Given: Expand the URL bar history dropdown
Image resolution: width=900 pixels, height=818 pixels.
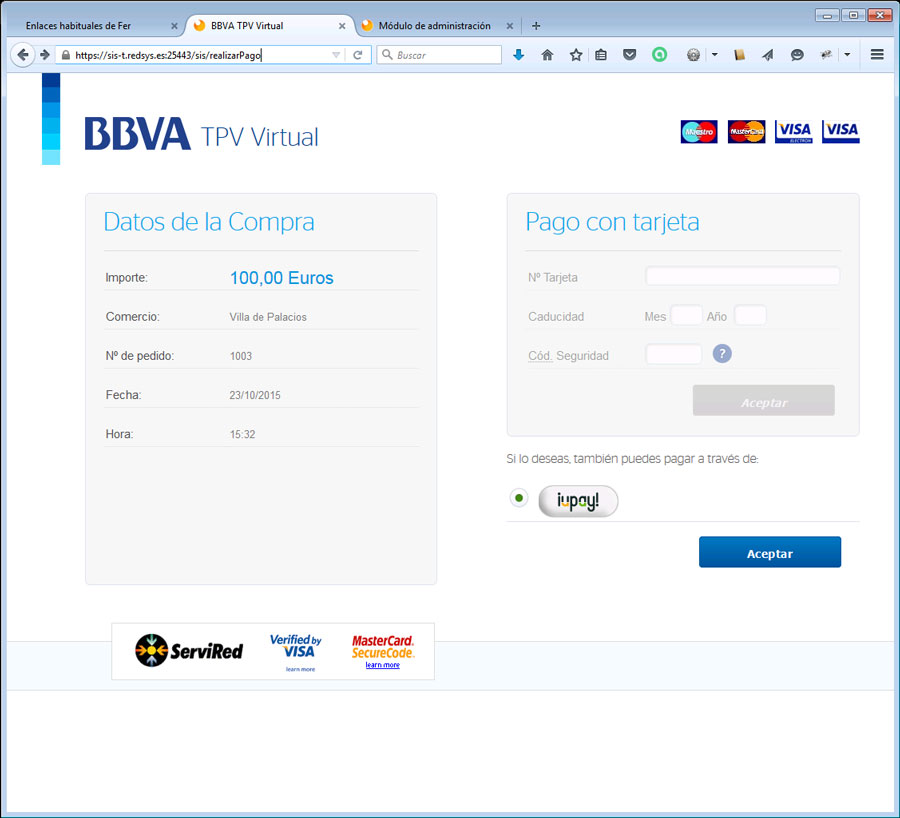Looking at the screenshot, I should pos(335,55).
